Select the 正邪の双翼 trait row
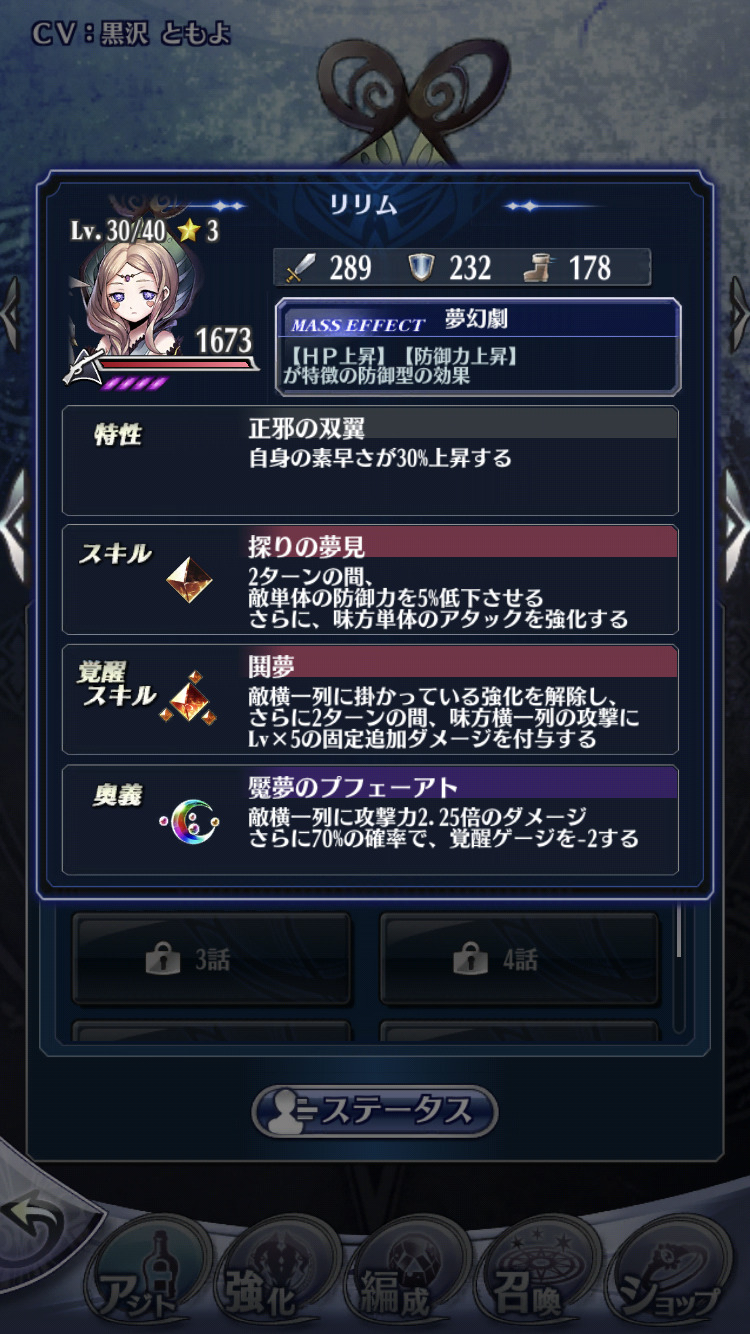 point(370,461)
